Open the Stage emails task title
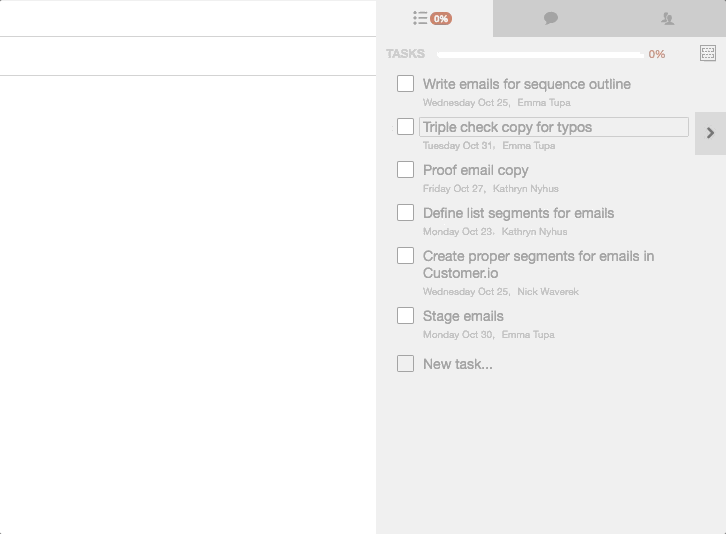The width and height of the screenshot is (726, 534). pos(463,316)
